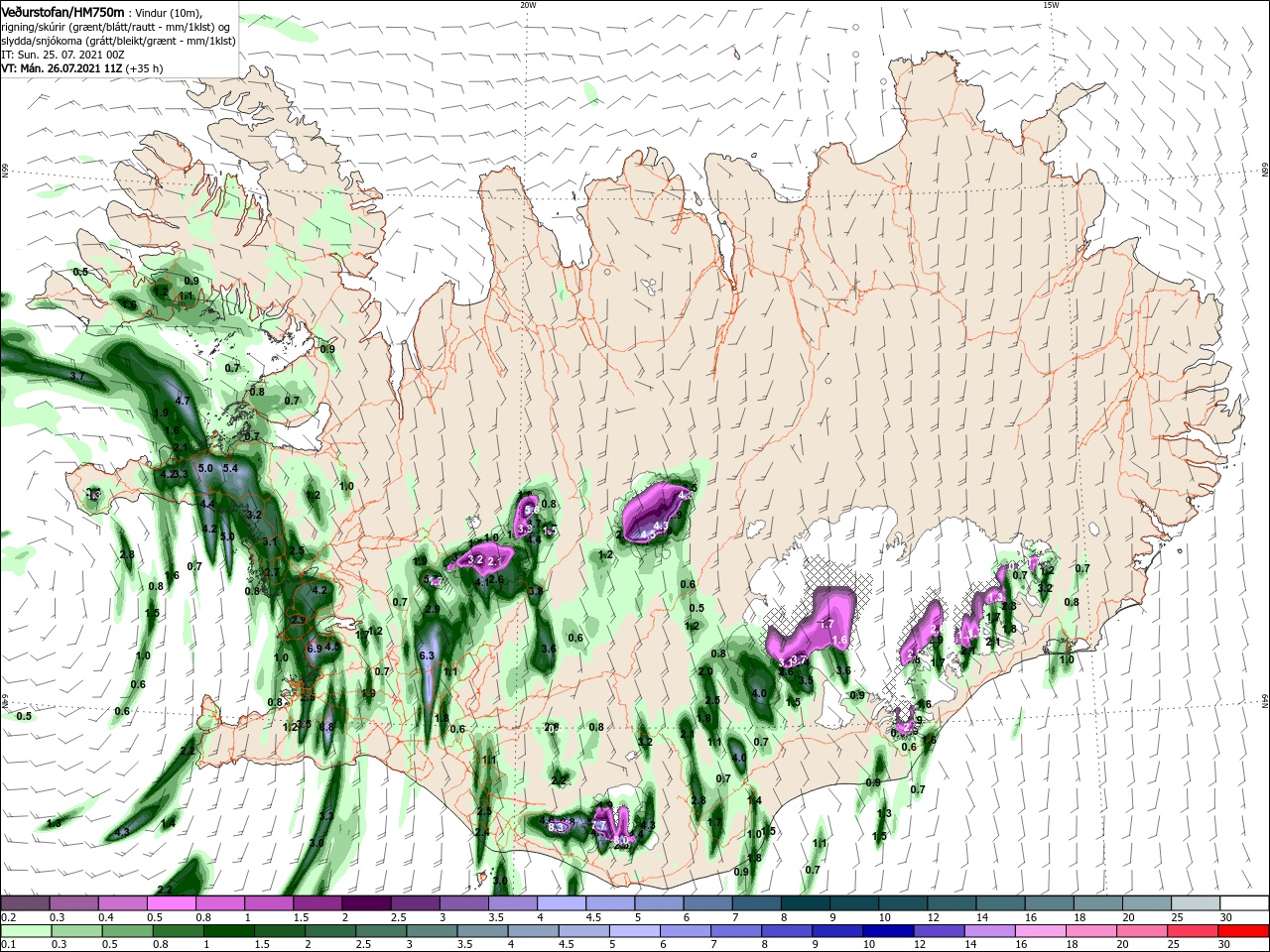Select the medium blue 7 swatch, bottom legend row
Screen dimensions: 1270x952
[734, 930]
